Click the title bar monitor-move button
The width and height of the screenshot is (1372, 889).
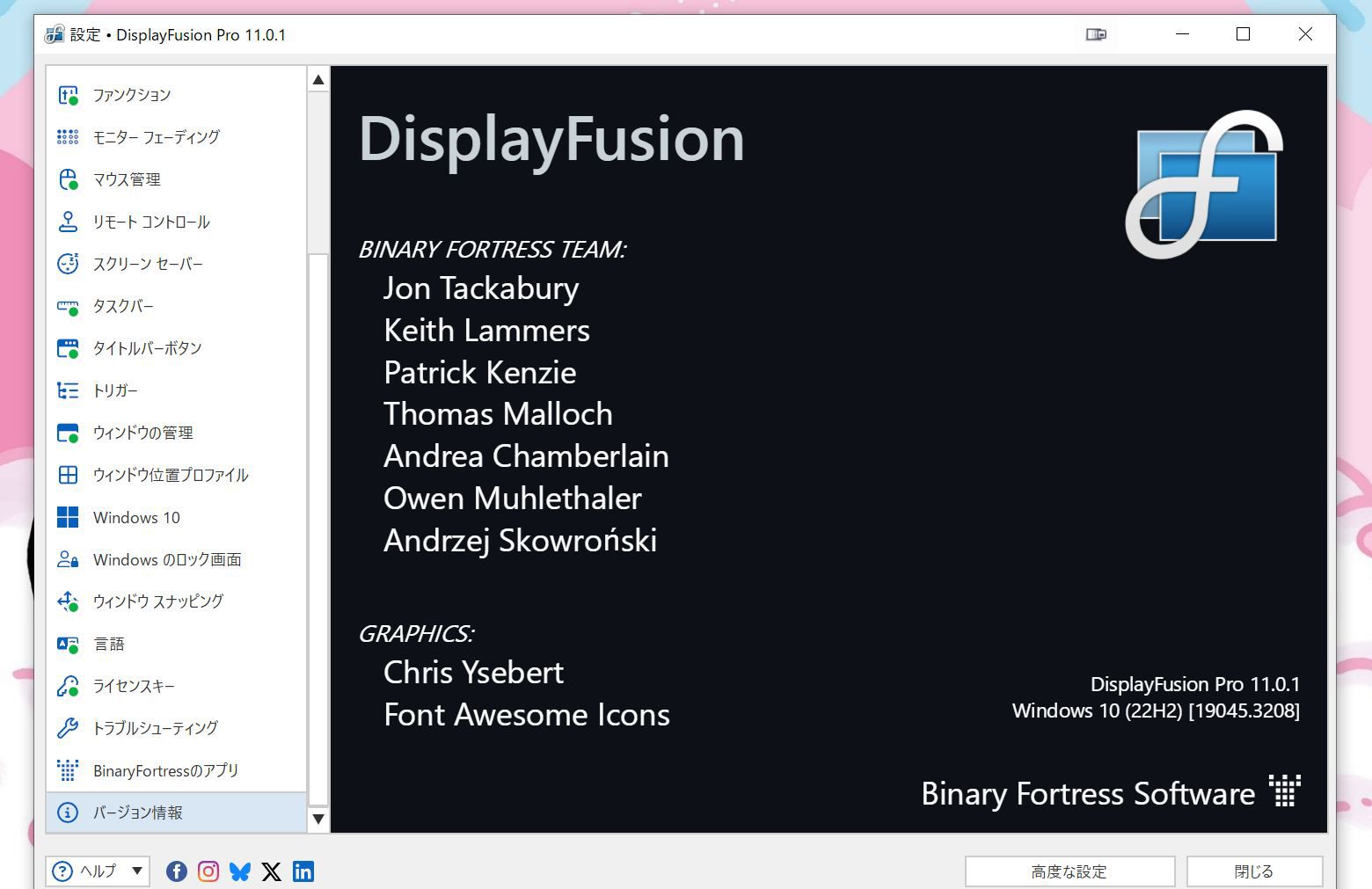[x=1096, y=34]
